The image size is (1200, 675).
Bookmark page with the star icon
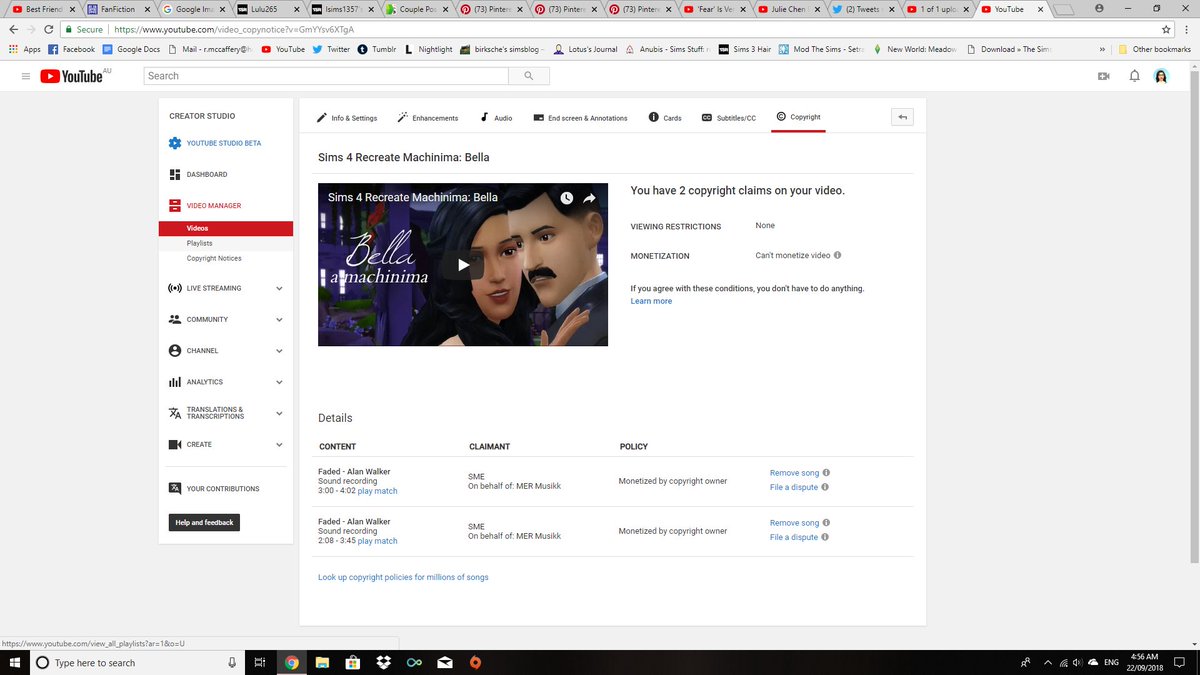tap(1166, 29)
